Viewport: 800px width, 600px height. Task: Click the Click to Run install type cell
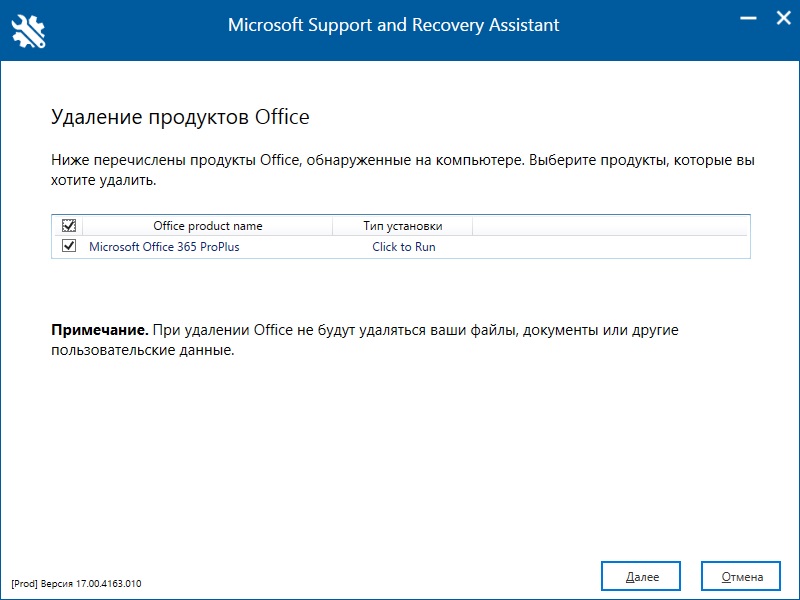[x=403, y=247]
